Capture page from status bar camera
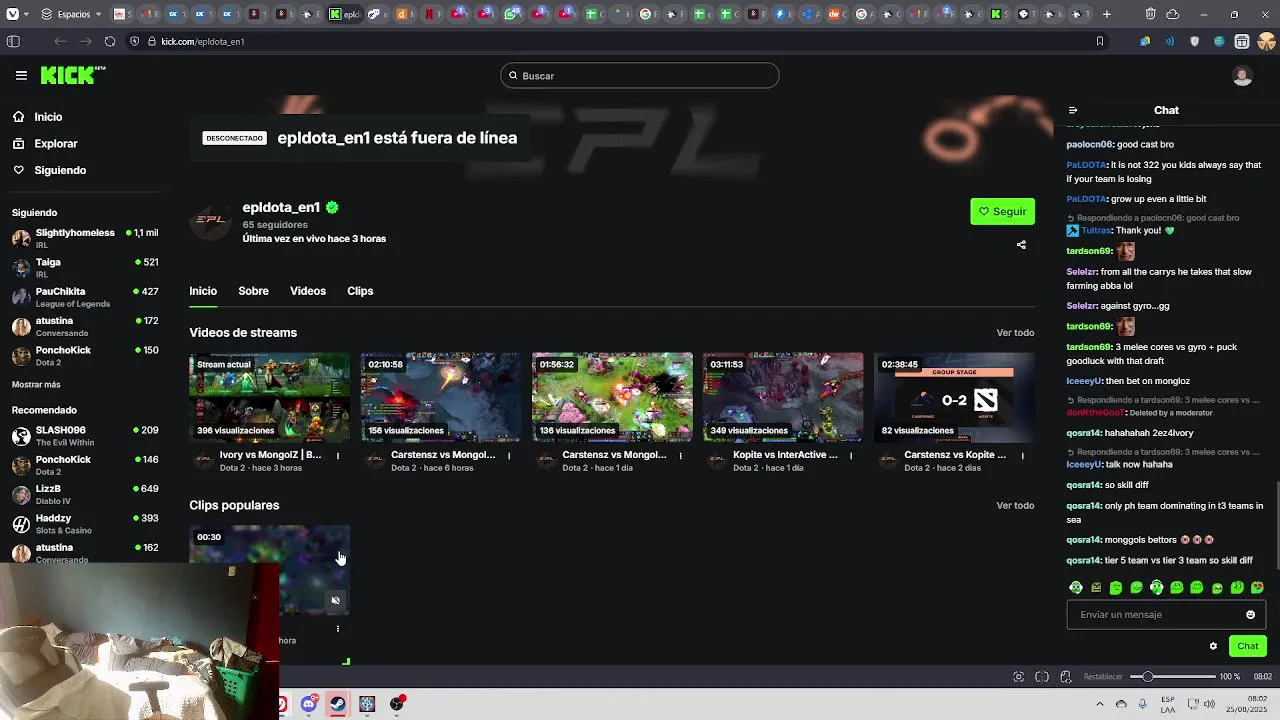Image resolution: width=1280 pixels, height=720 pixels. tap(1018, 677)
